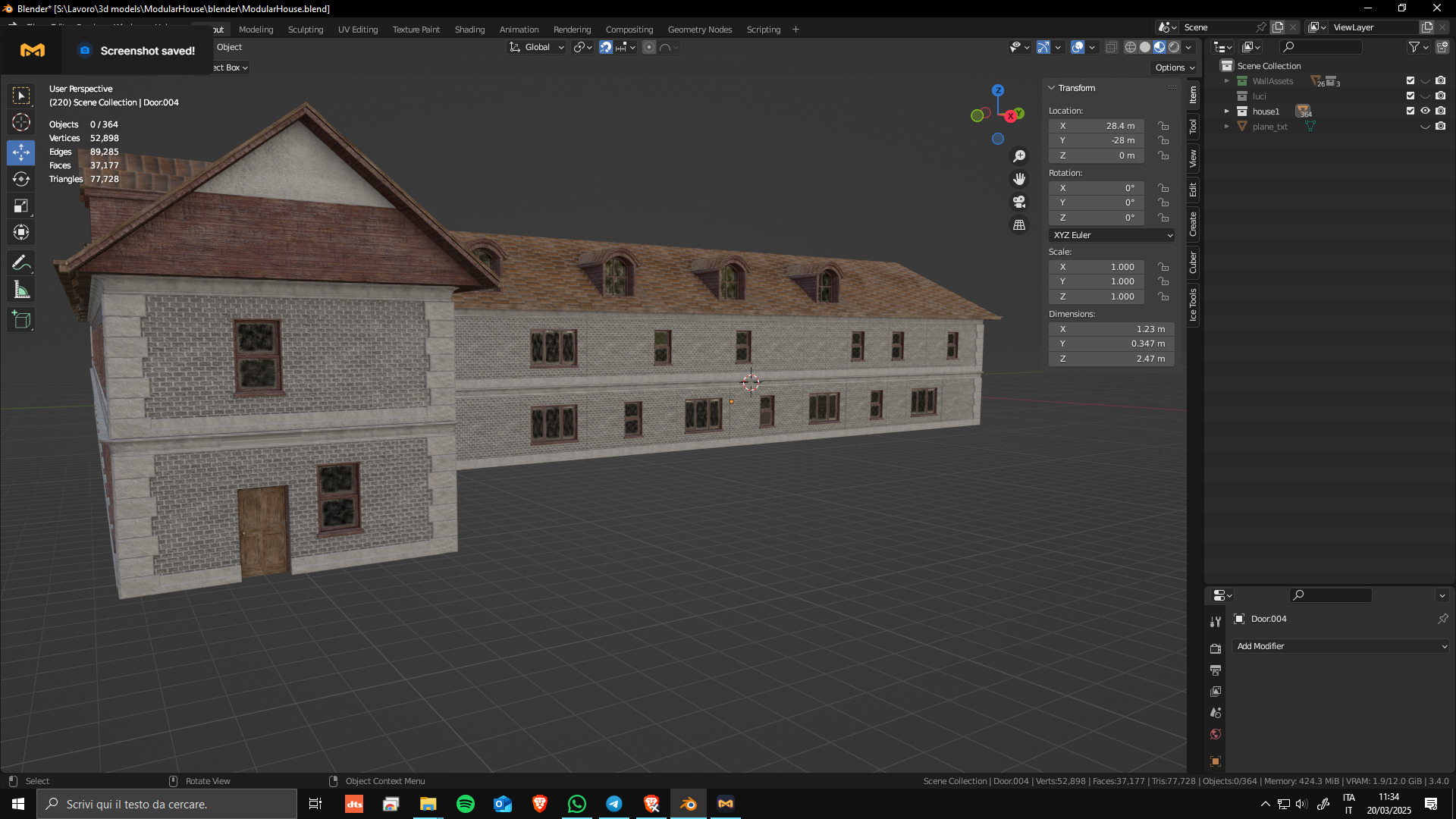The width and height of the screenshot is (1456, 819).
Task: Open the outliner filter dropdown
Action: [x=1418, y=47]
